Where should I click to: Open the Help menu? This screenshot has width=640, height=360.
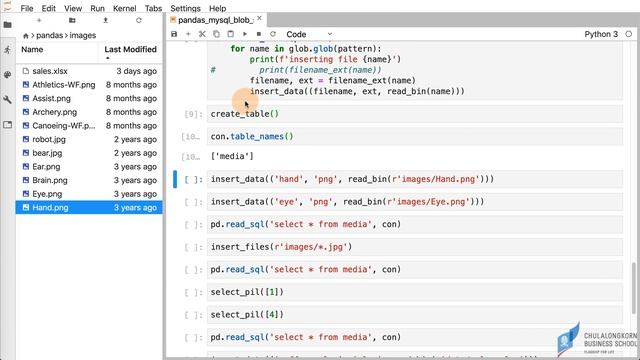click(x=218, y=8)
